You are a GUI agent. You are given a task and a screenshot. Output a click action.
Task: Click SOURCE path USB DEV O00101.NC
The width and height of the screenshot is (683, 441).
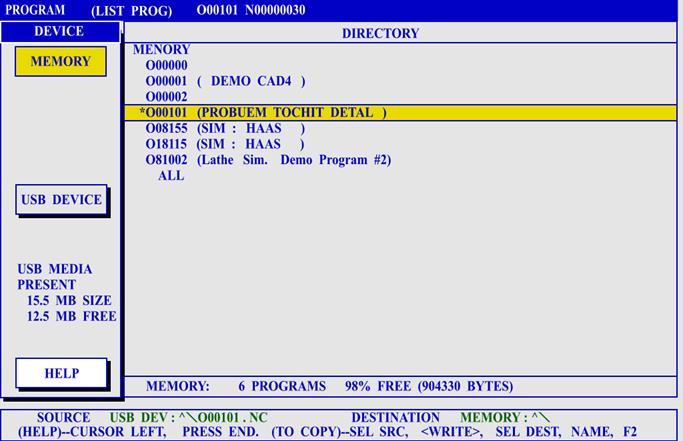[x=188, y=417]
